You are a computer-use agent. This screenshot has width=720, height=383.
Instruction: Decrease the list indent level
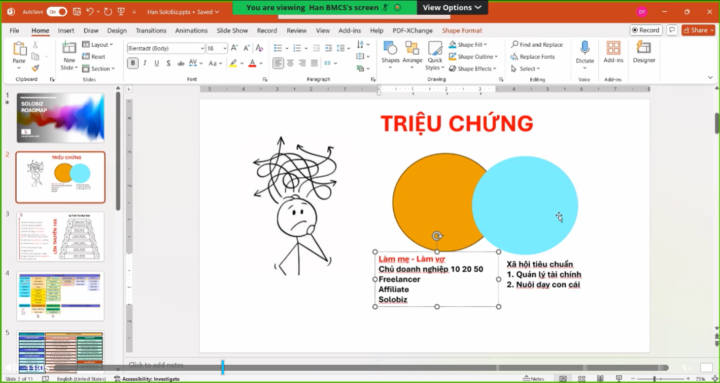(x=316, y=48)
